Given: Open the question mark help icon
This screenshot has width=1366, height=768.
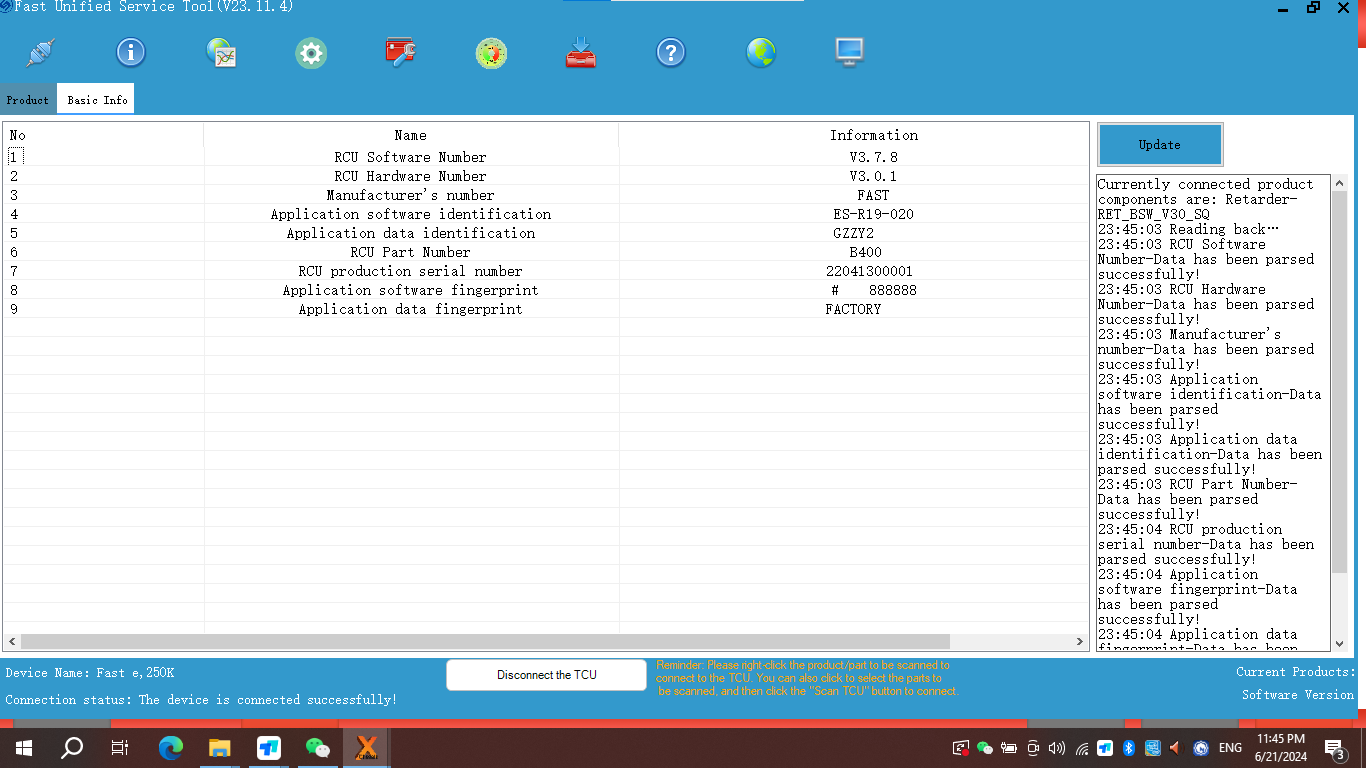Looking at the screenshot, I should [x=671, y=53].
